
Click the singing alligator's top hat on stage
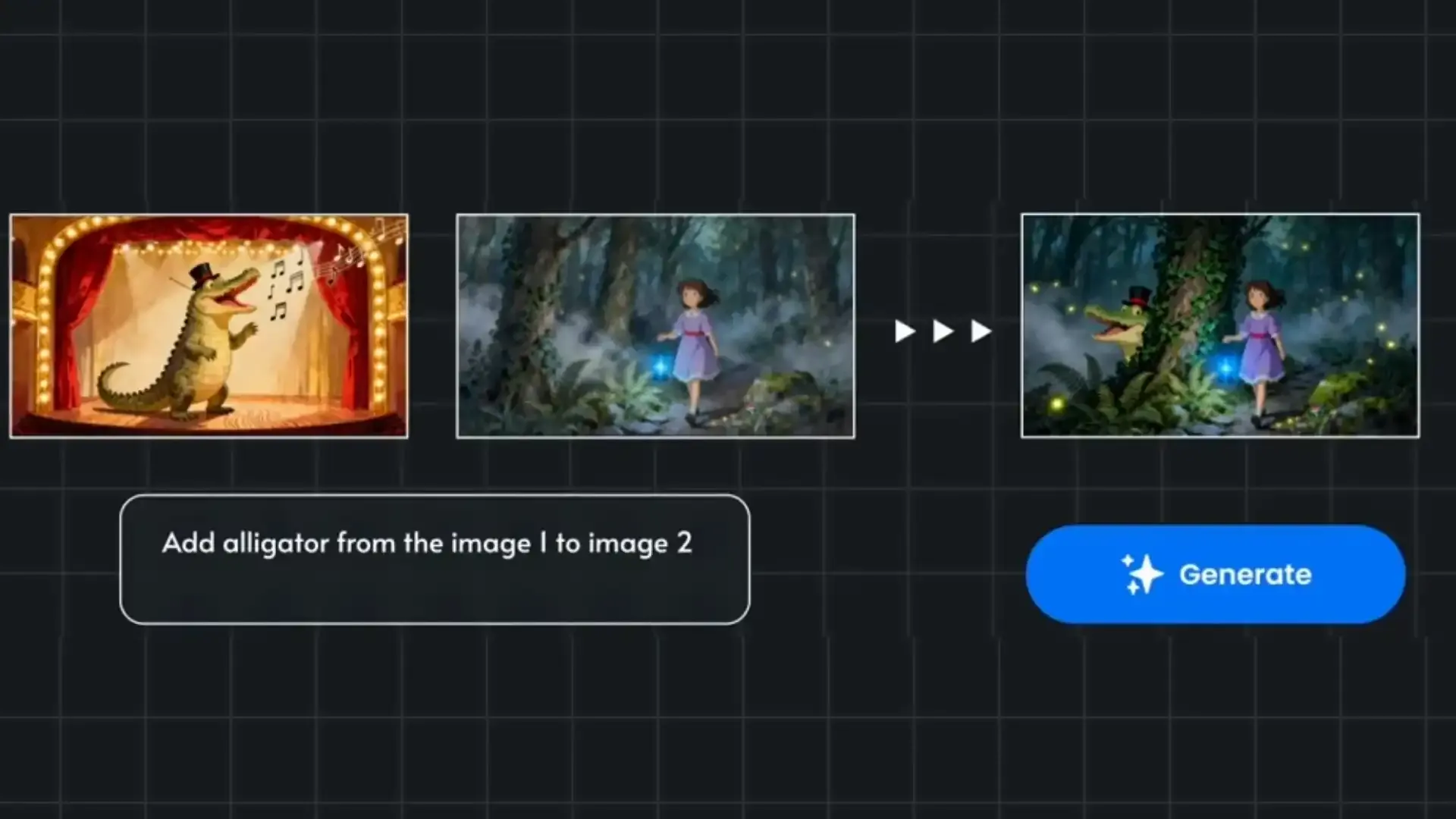coord(203,275)
